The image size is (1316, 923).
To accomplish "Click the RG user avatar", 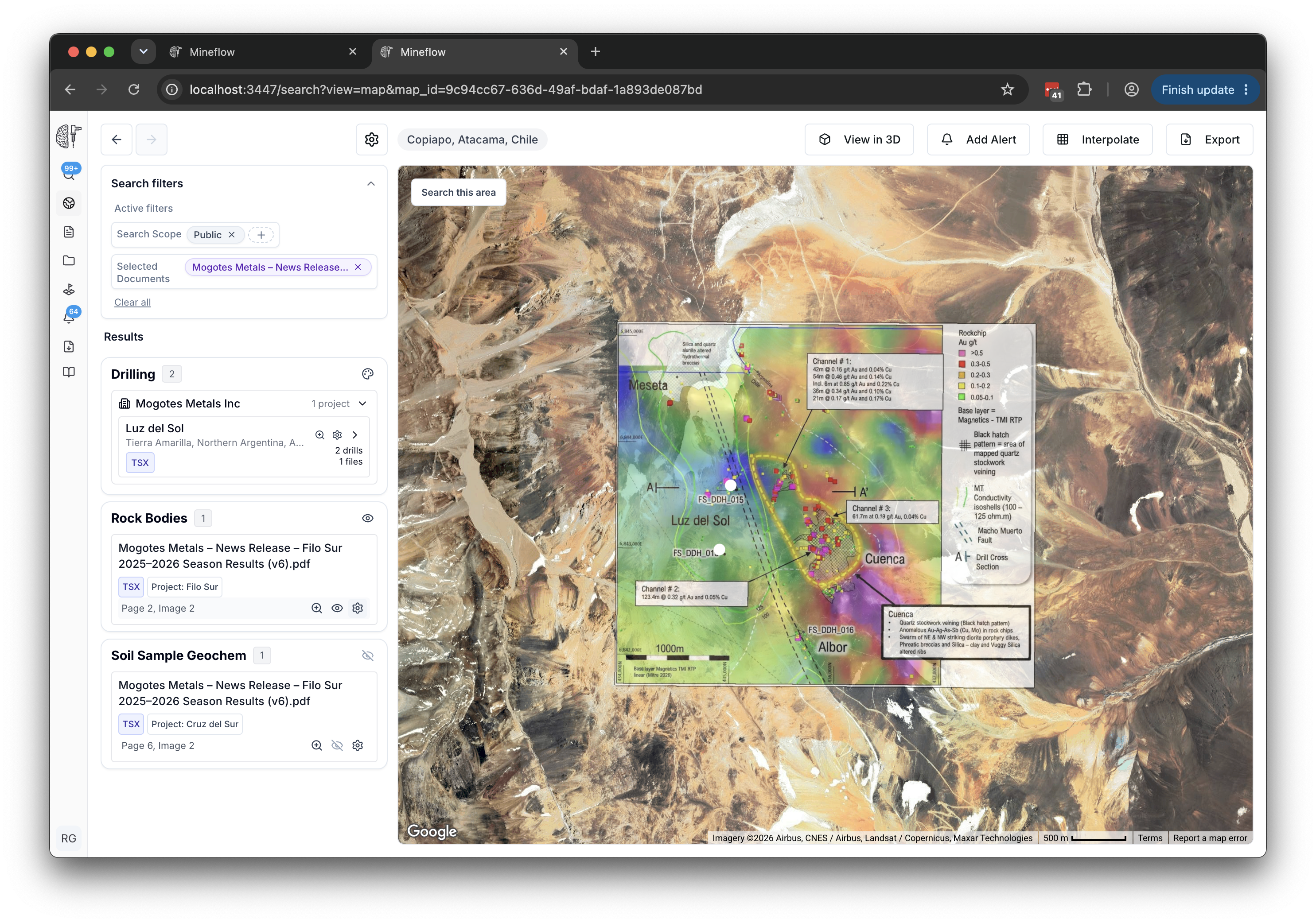I will [69, 838].
